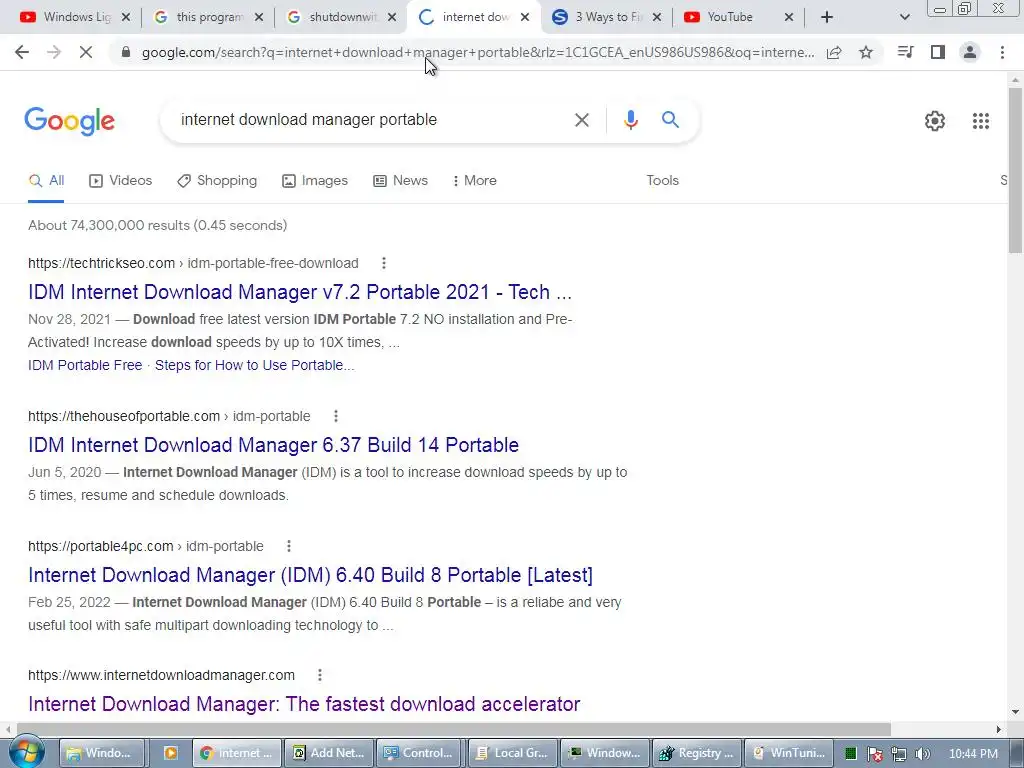The image size is (1024, 768).
Task: Open 'Steps for How to Use Portable' sitelink
Action: (255, 365)
